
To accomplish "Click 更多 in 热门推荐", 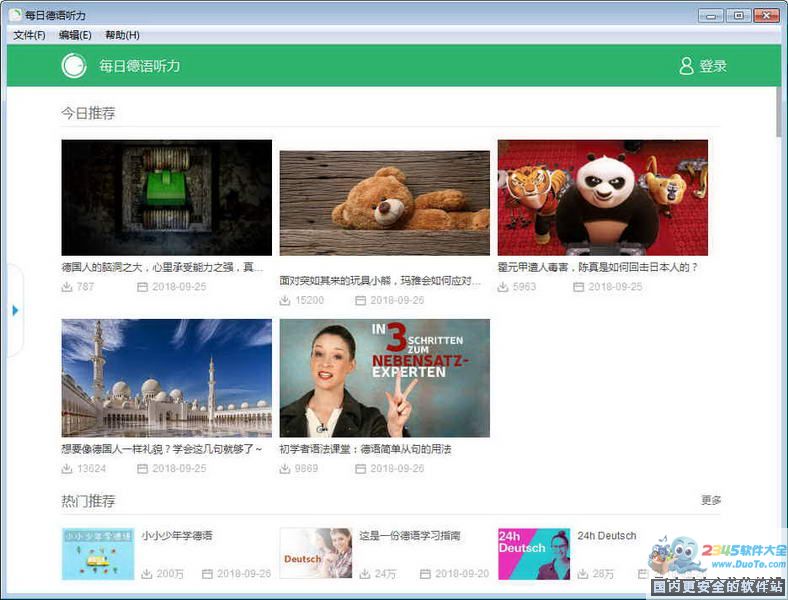I will (711, 500).
